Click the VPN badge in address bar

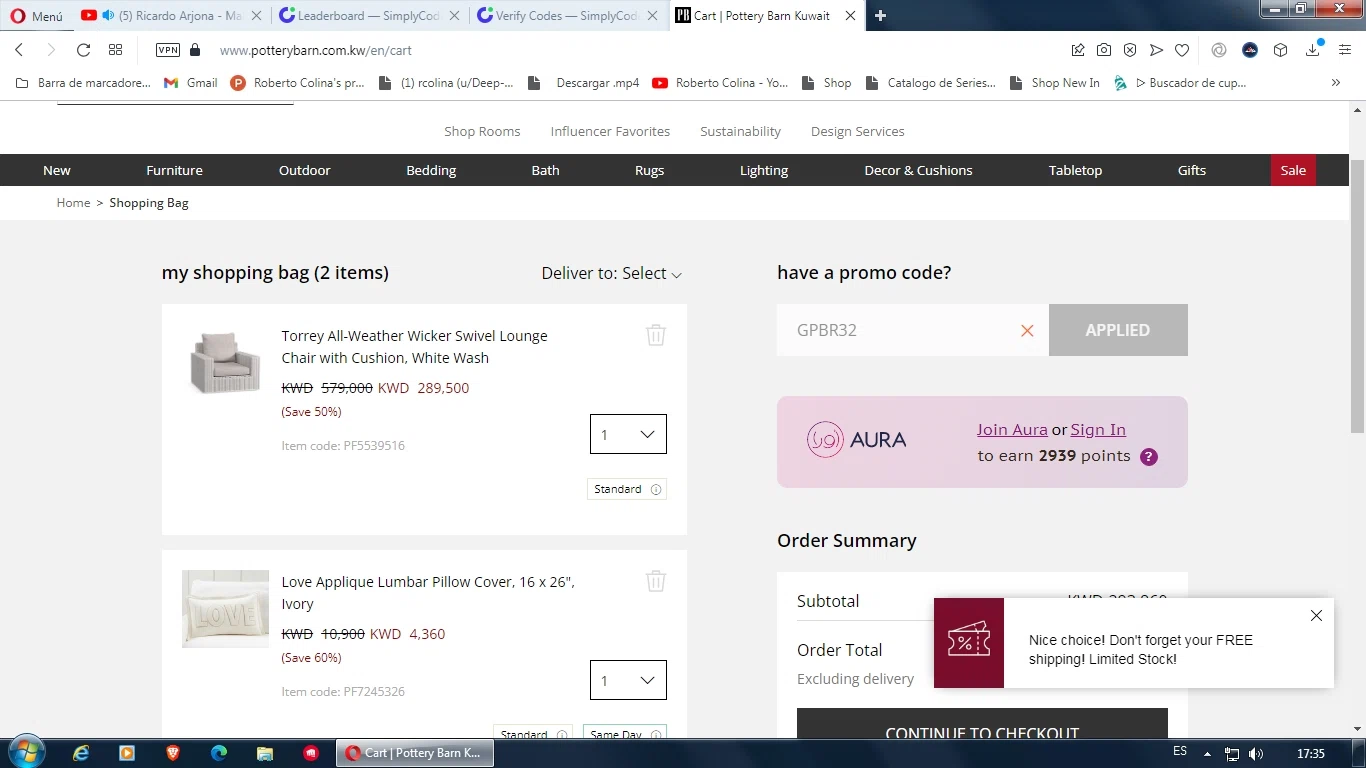(168, 50)
